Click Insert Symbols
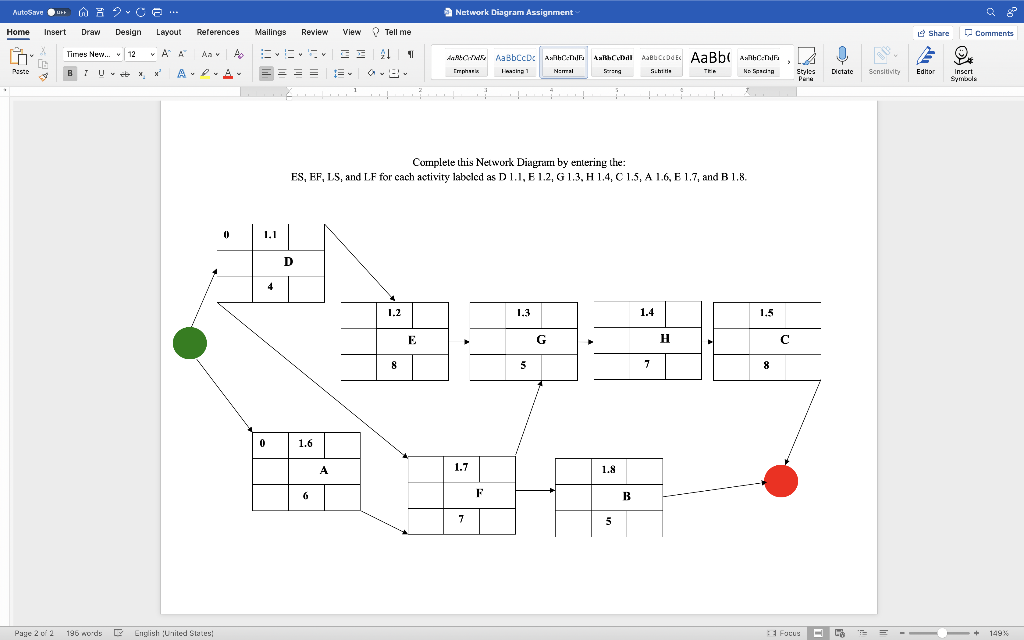Viewport: 1024px width, 640px height. pos(962,63)
